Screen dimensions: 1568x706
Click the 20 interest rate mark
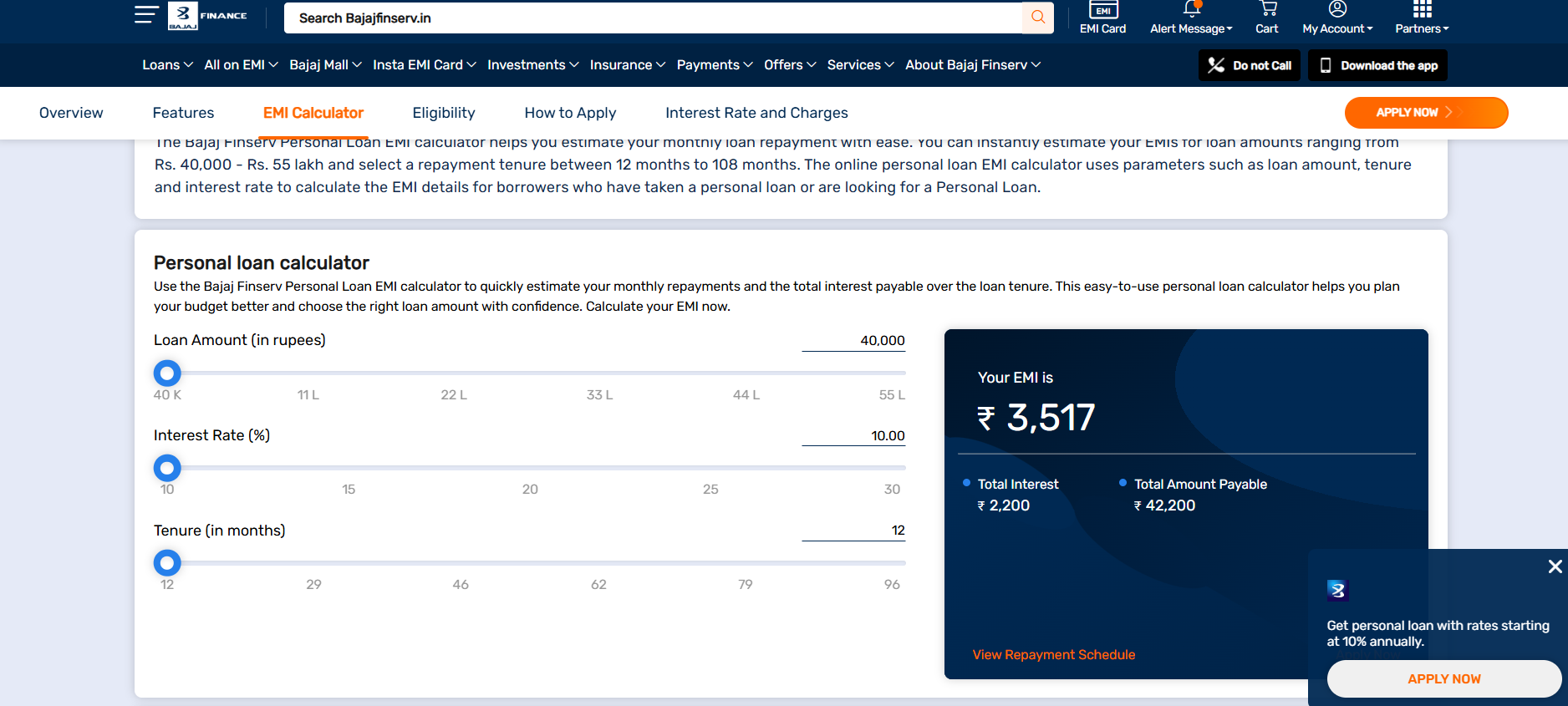point(530,490)
